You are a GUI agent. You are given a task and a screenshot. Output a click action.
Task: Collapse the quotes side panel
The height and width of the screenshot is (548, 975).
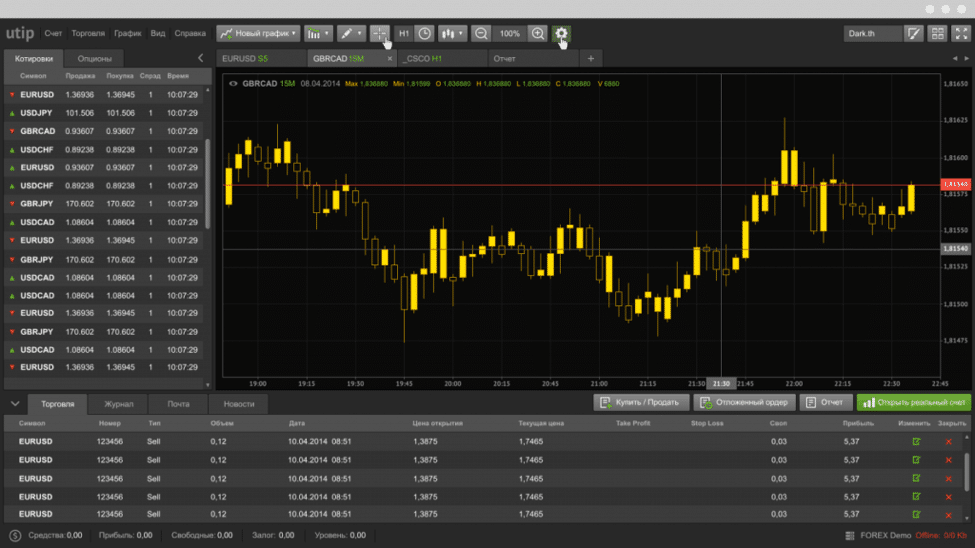coord(200,58)
